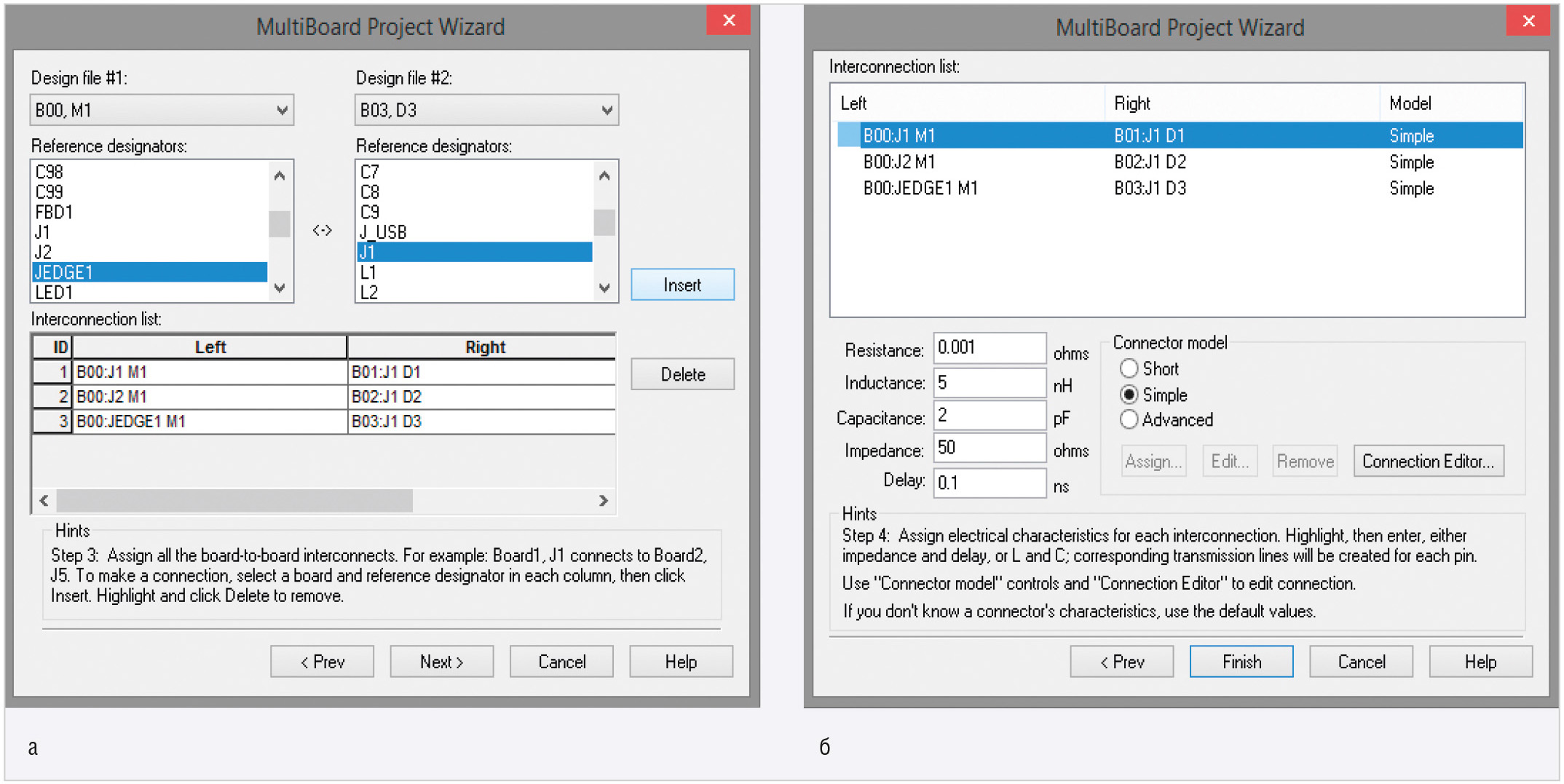The image size is (1564, 784).
Task: Select the Short connector model option
Action: coord(1129,369)
